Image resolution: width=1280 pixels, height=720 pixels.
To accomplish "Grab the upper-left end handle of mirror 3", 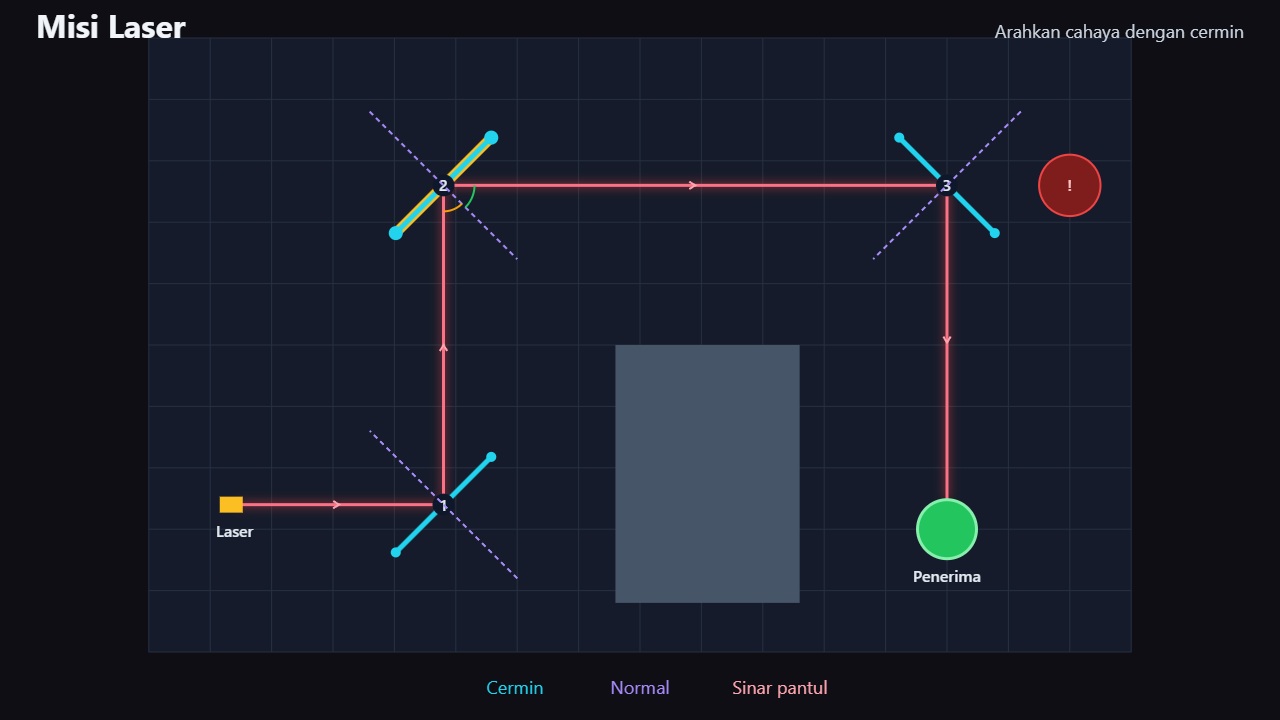I will point(899,138).
